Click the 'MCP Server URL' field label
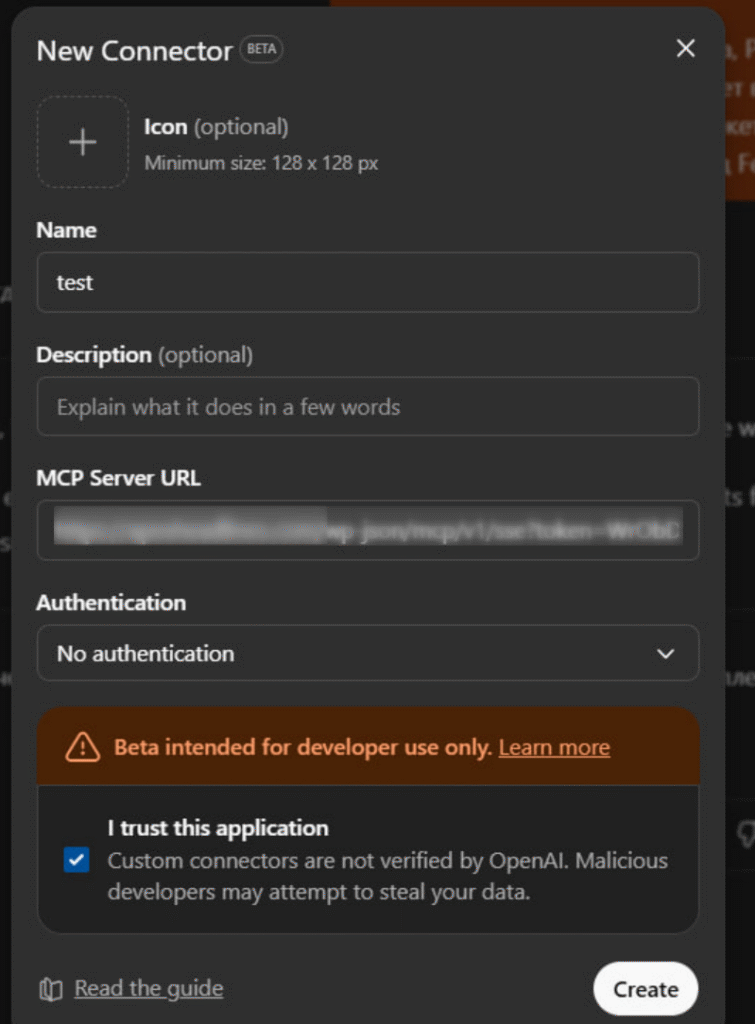 pos(118,478)
